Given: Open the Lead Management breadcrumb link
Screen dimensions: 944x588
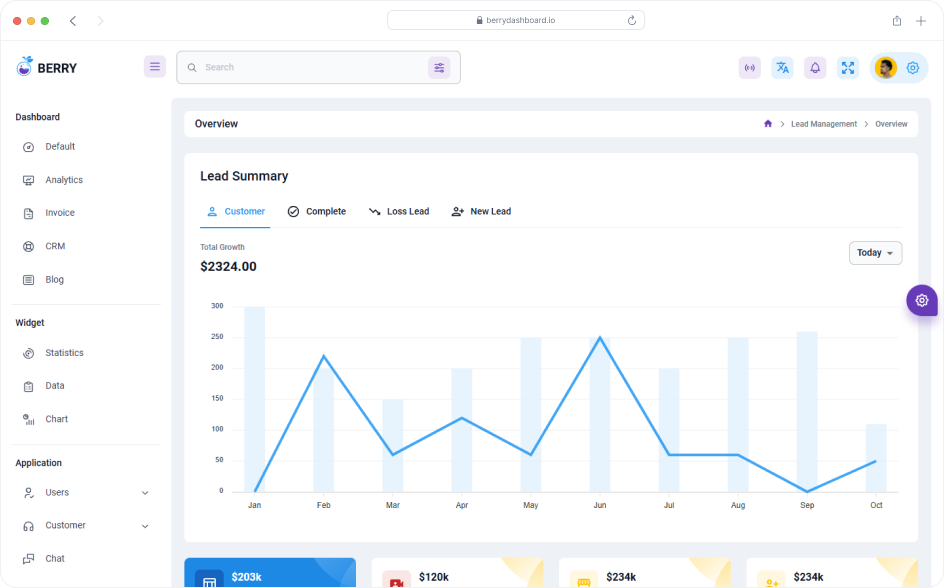Looking at the screenshot, I should point(824,123).
